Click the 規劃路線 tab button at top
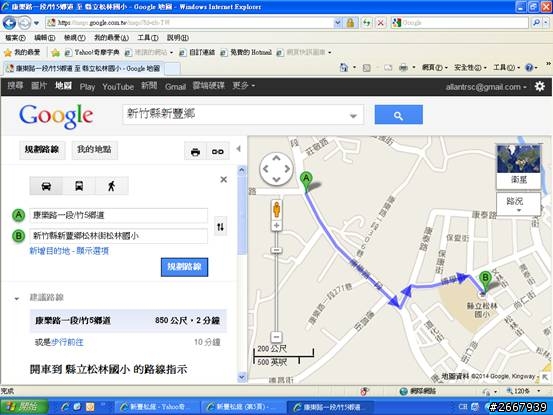Screen dimensions: 553x415 click(42, 149)
